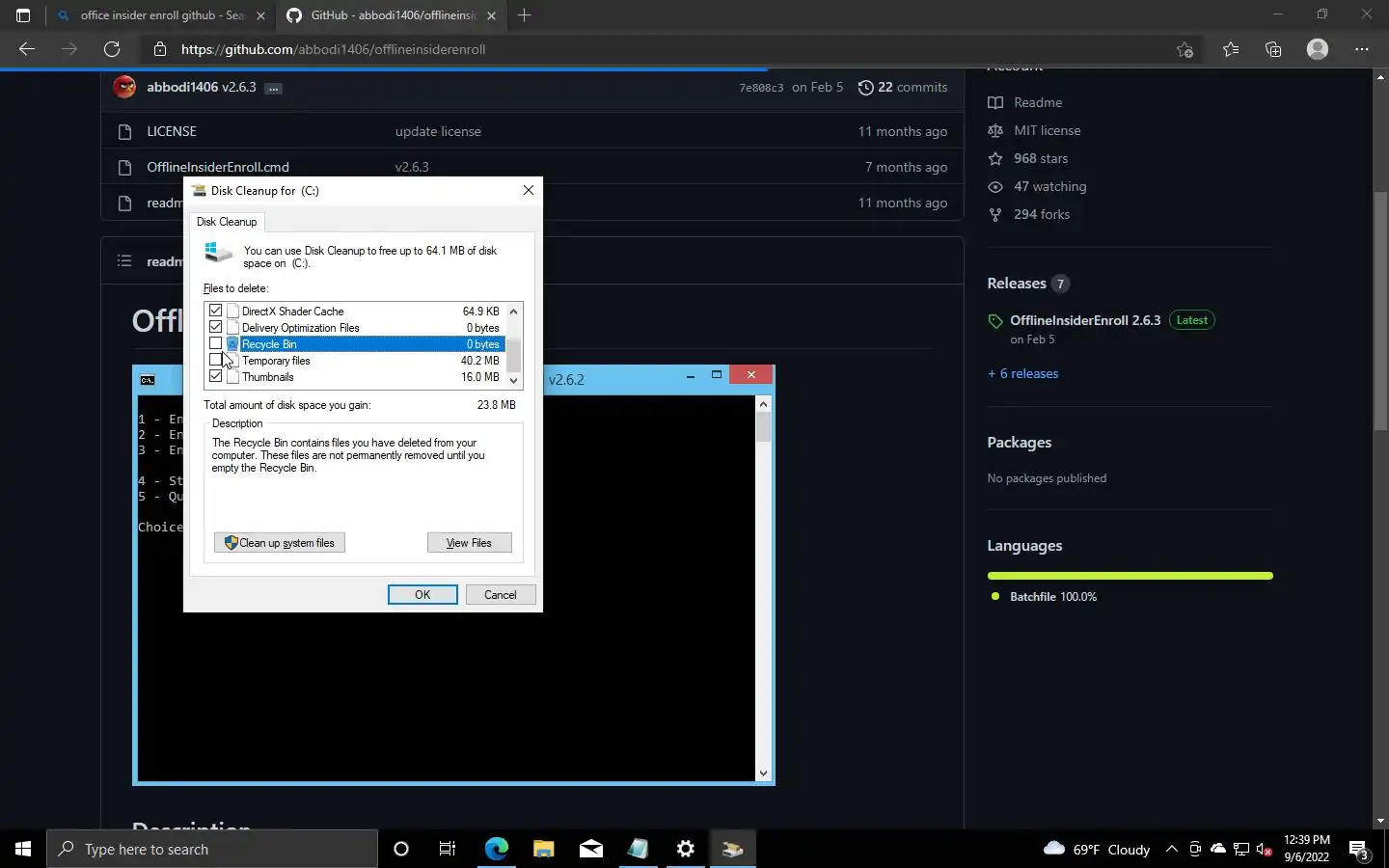Image resolution: width=1389 pixels, height=868 pixels.
Task: Open Settings gear taskbar icon
Action: (x=685, y=849)
